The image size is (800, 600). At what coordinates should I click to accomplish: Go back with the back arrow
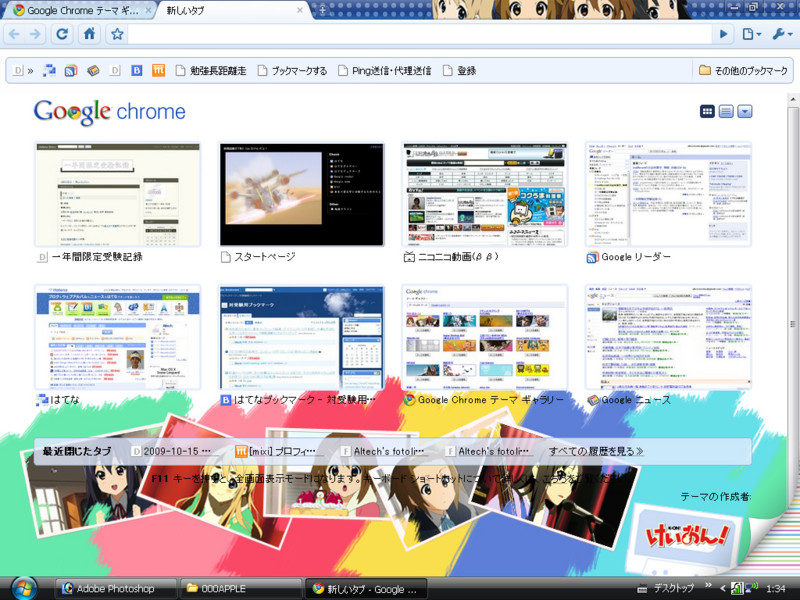click(x=14, y=34)
